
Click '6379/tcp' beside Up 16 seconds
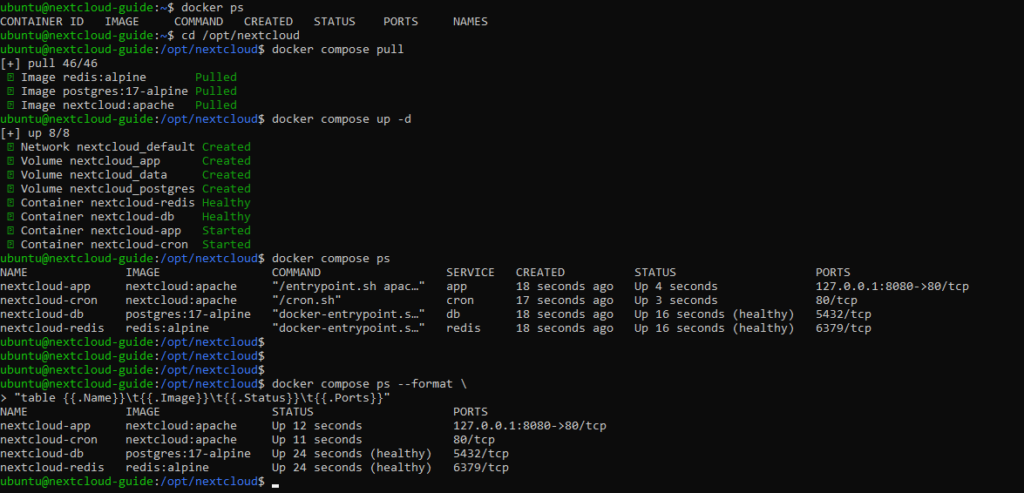point(844,328)
